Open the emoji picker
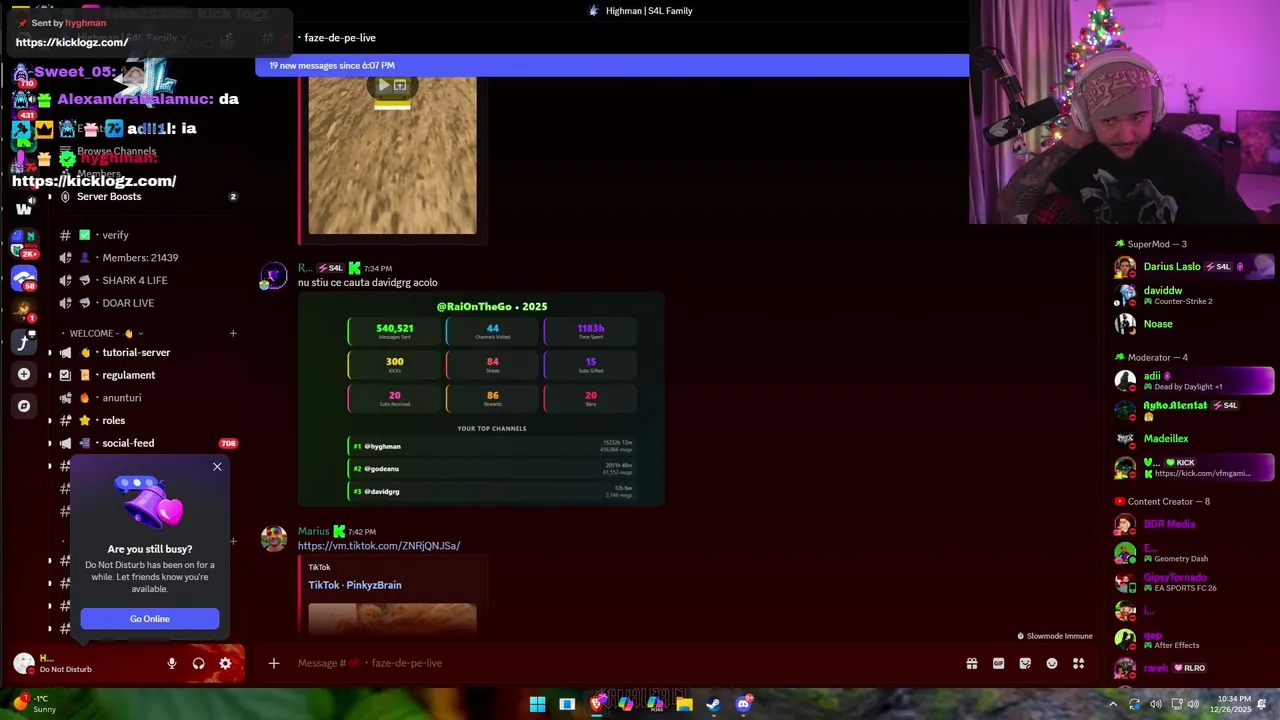This screenshot has width=1280, height=720. [x=1052, y=663]
